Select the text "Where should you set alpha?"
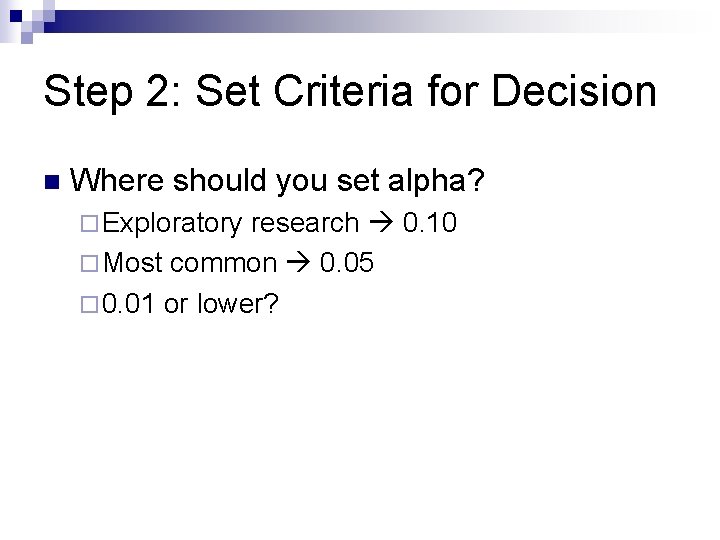 pos(279,181)
